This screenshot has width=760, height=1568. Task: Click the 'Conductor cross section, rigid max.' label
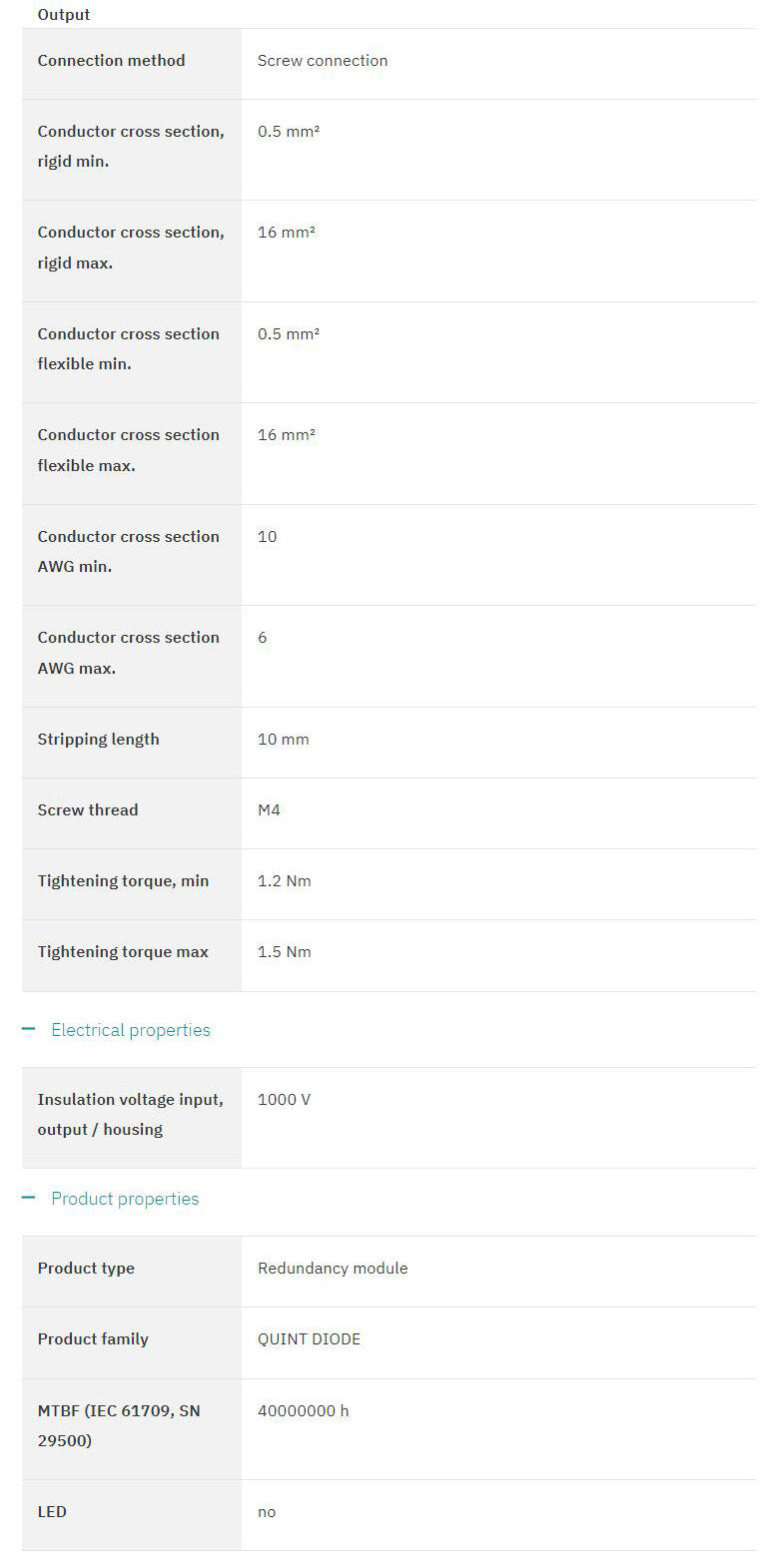131,248
